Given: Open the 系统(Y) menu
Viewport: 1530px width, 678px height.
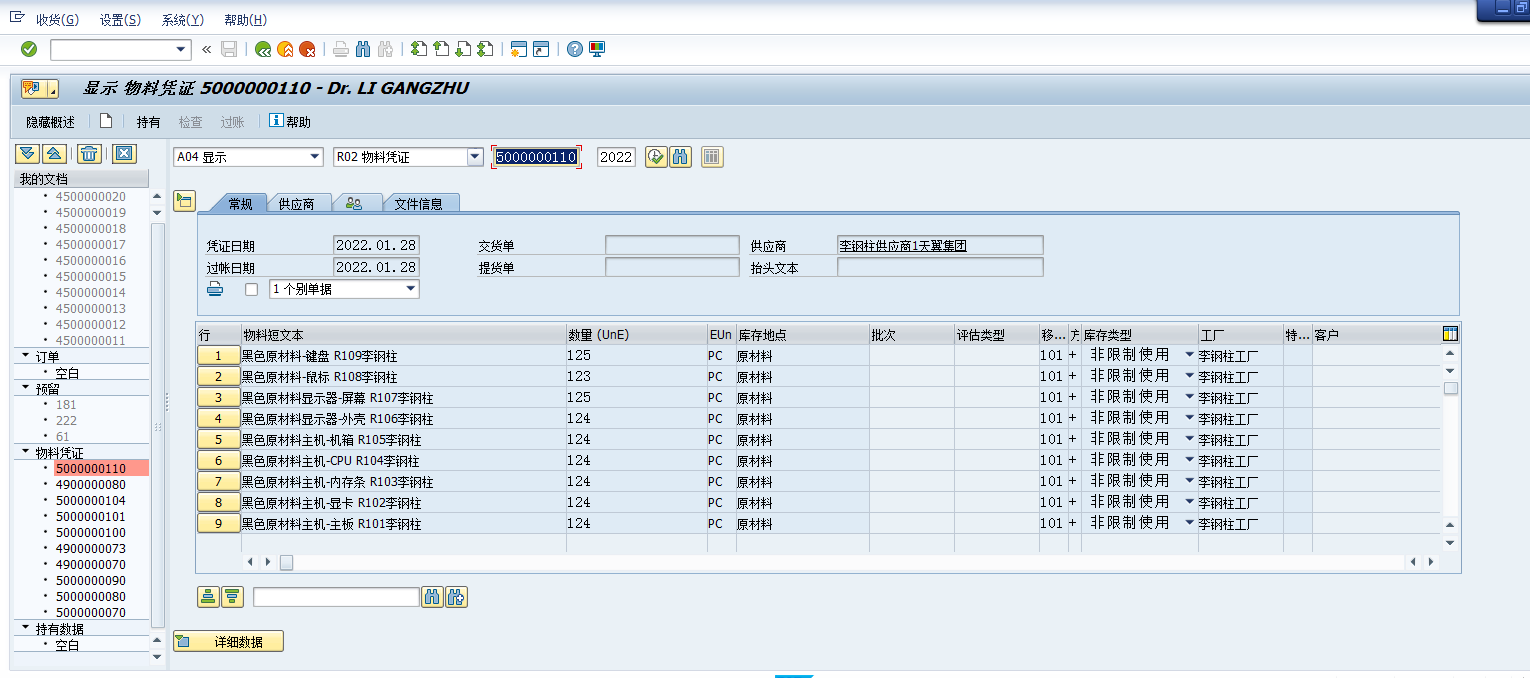Looking at the screenshot, I should coord(181,19).
